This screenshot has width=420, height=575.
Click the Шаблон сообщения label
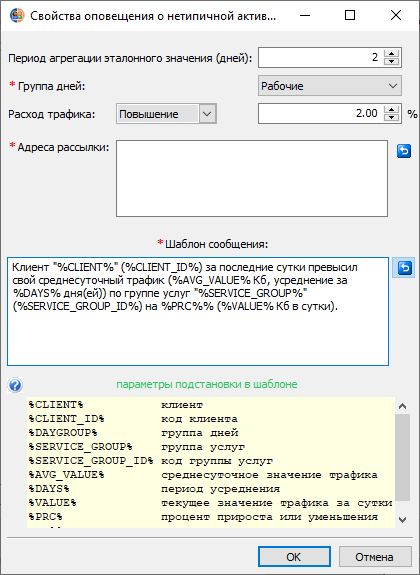click(216, 244)
